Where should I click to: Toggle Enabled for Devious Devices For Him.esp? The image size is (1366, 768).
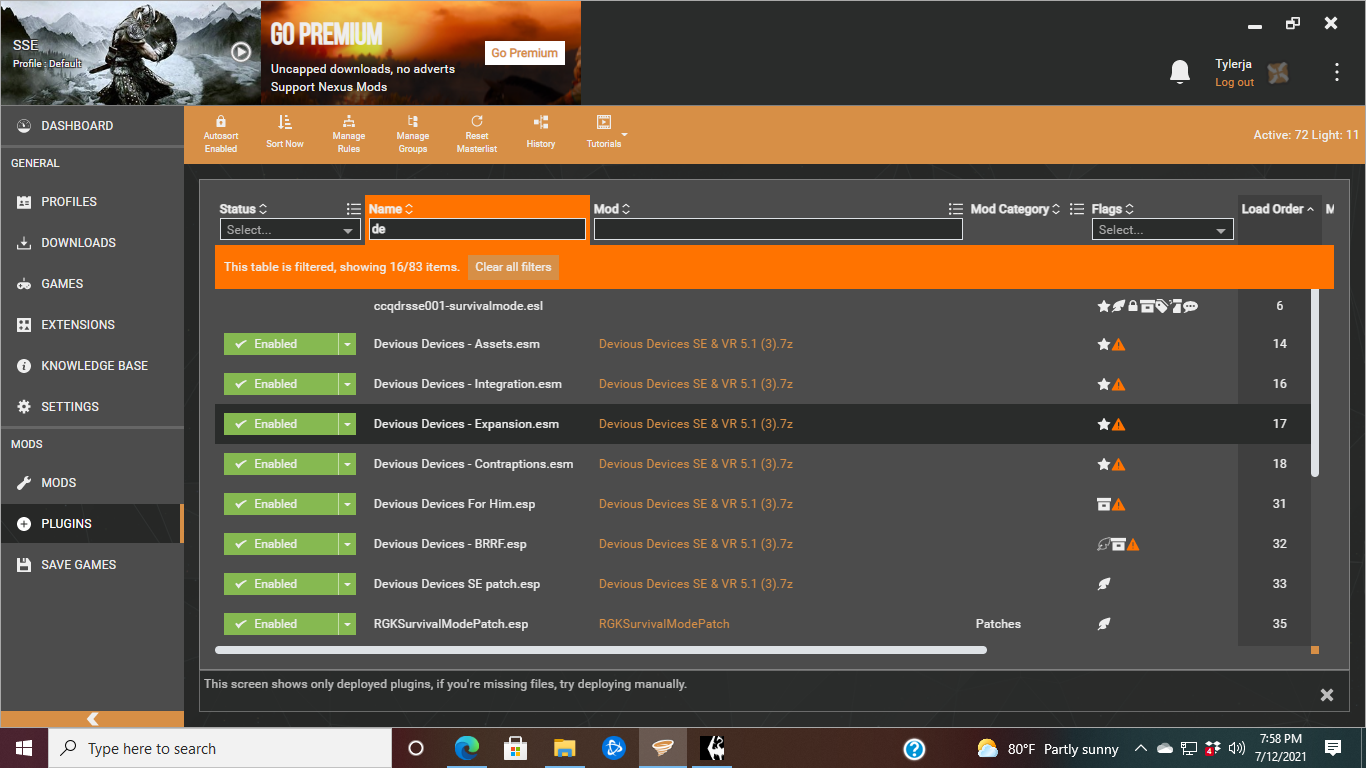(x=281, y=504)
